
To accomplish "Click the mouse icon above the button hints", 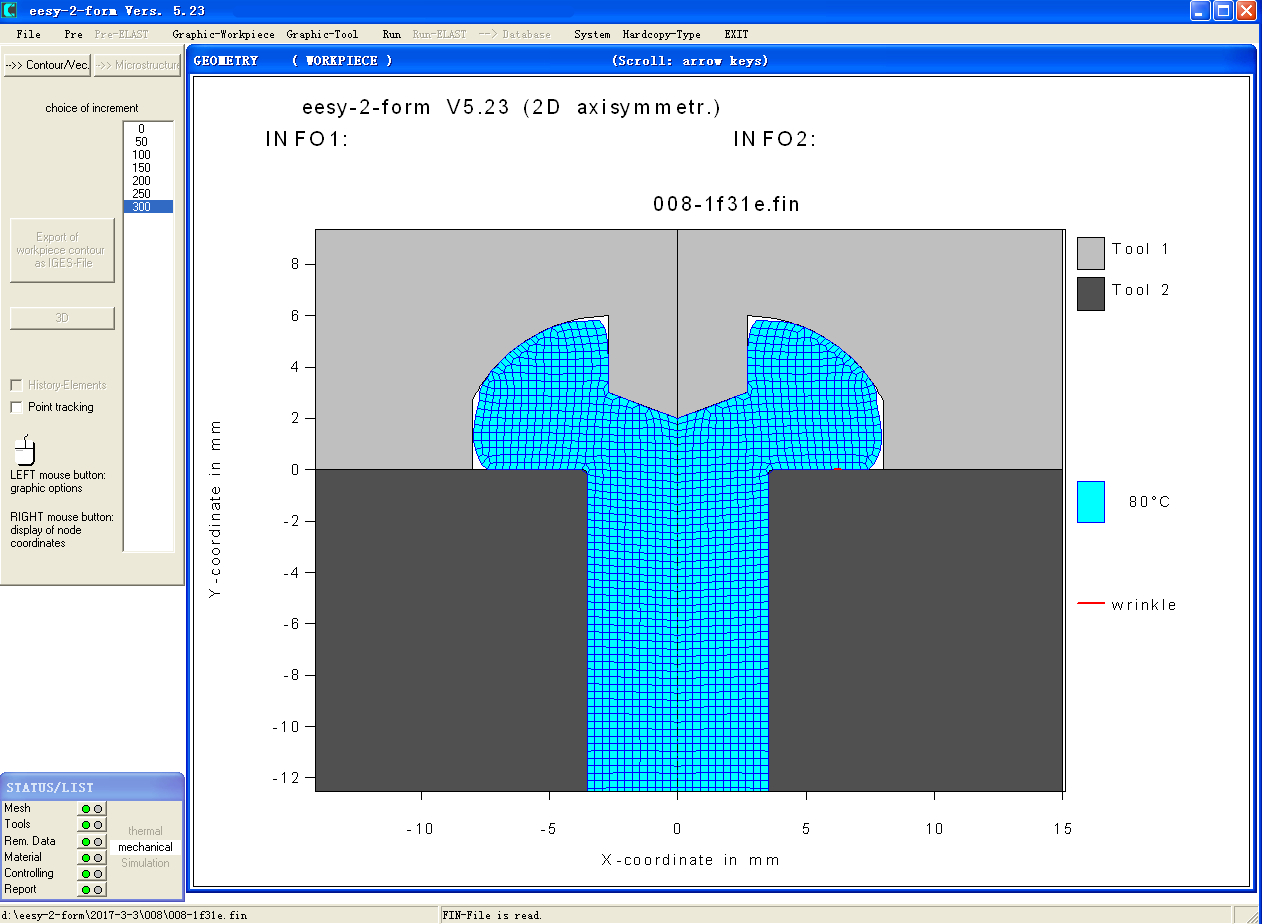I will (x=25, y=449).
